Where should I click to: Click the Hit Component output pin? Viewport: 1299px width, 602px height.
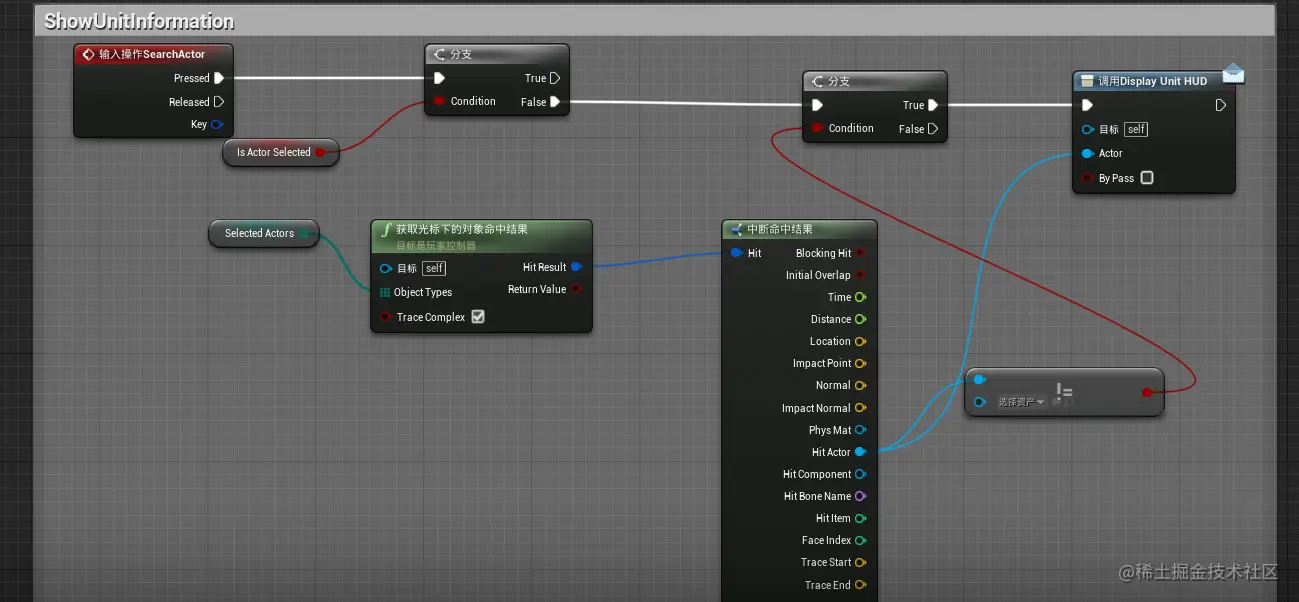coord(861,474)
